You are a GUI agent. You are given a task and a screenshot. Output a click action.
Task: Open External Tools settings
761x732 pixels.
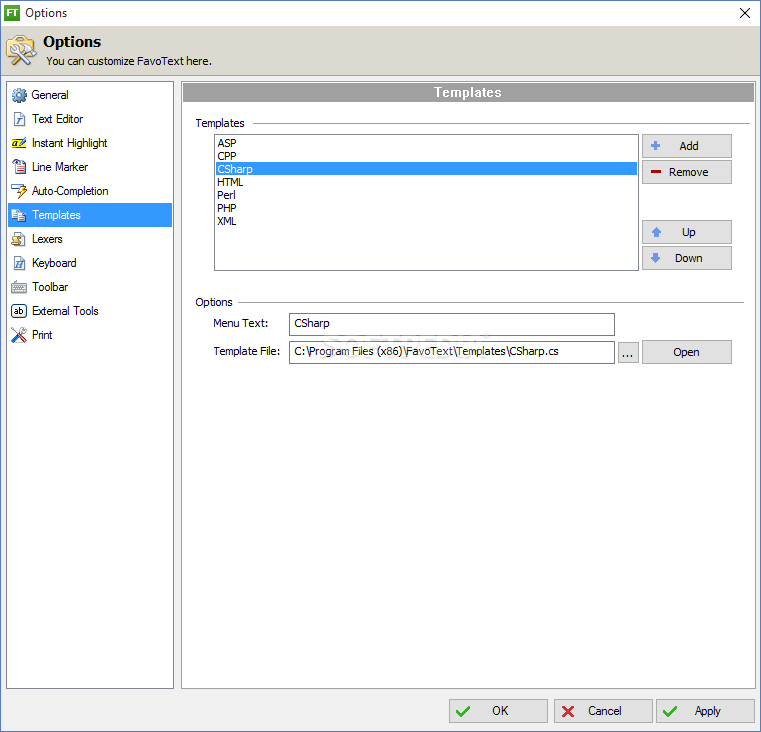tap(90, 311)
